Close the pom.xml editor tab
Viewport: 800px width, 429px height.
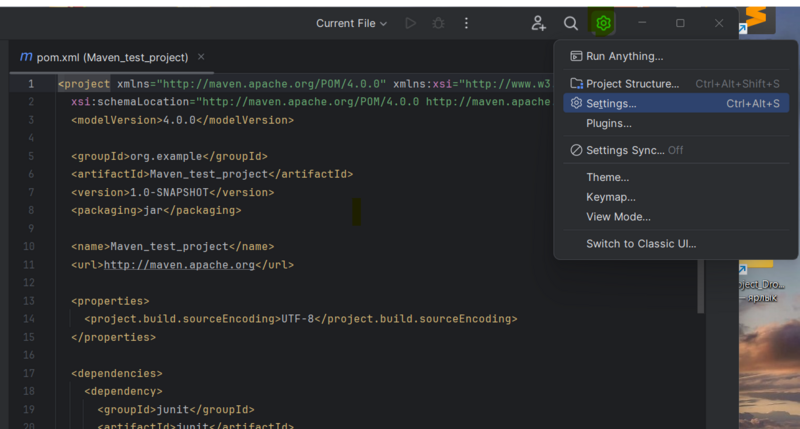tap(201, 57)
